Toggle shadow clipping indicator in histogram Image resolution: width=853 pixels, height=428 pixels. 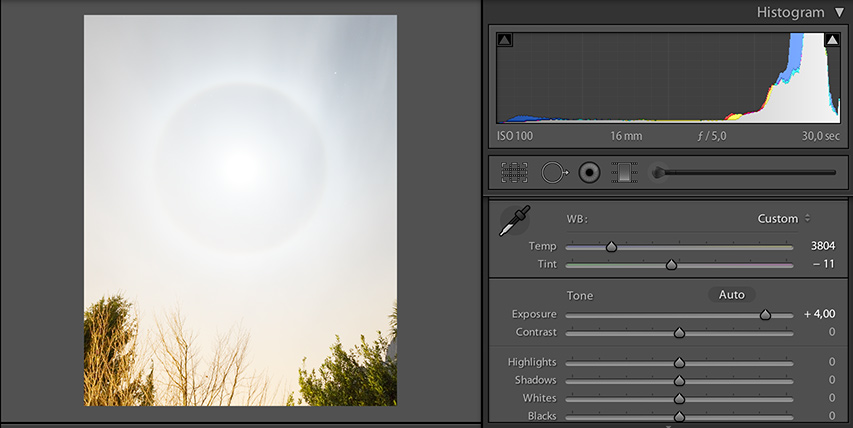point(504,40)
